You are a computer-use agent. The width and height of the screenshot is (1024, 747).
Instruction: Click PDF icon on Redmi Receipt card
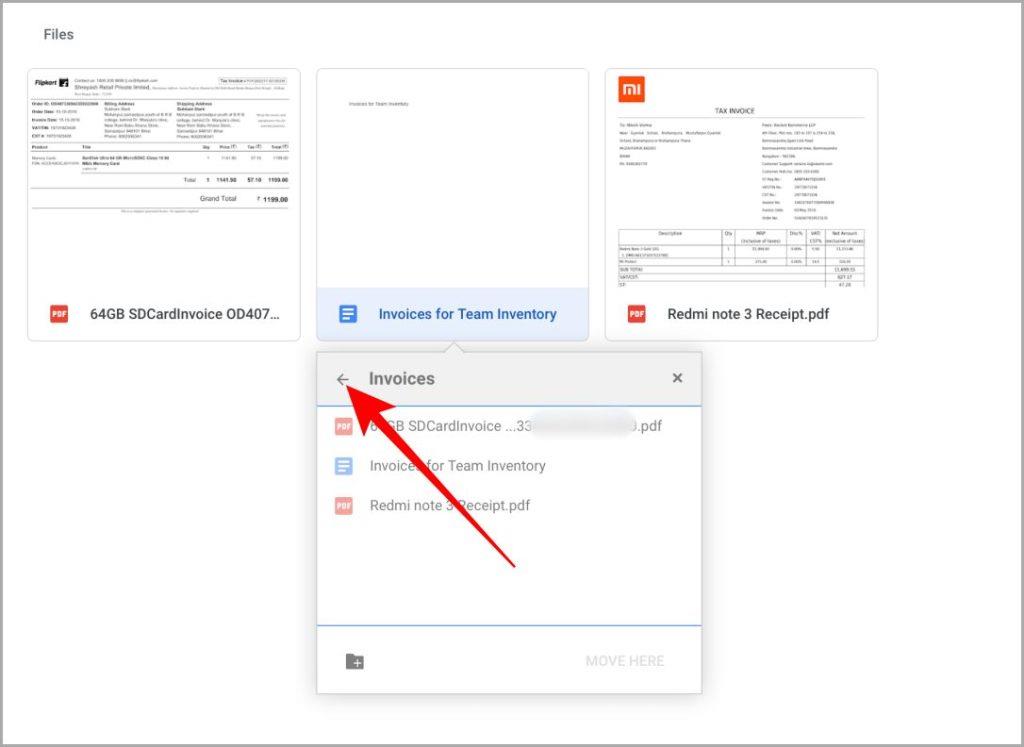(637, 314)
